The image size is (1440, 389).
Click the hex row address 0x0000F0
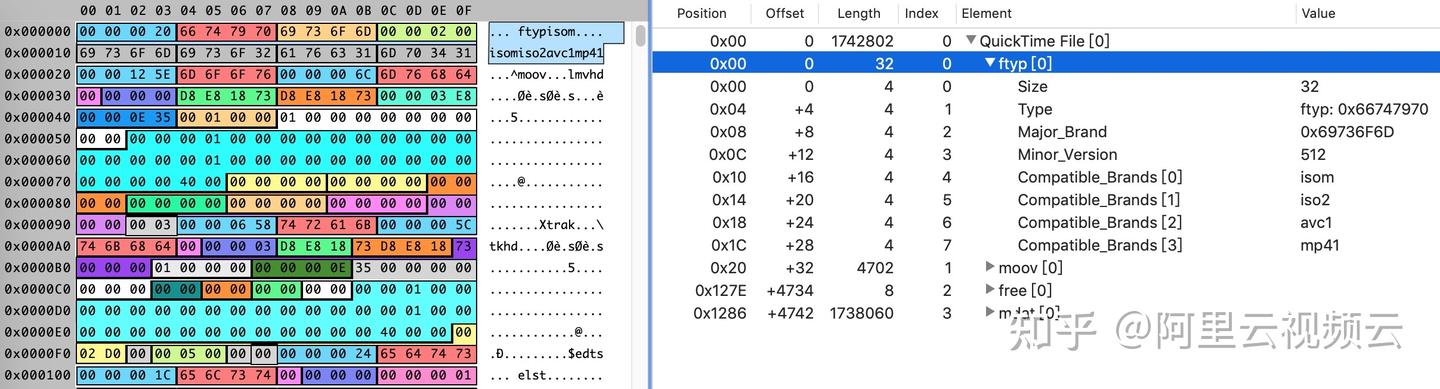coord(37,354)
